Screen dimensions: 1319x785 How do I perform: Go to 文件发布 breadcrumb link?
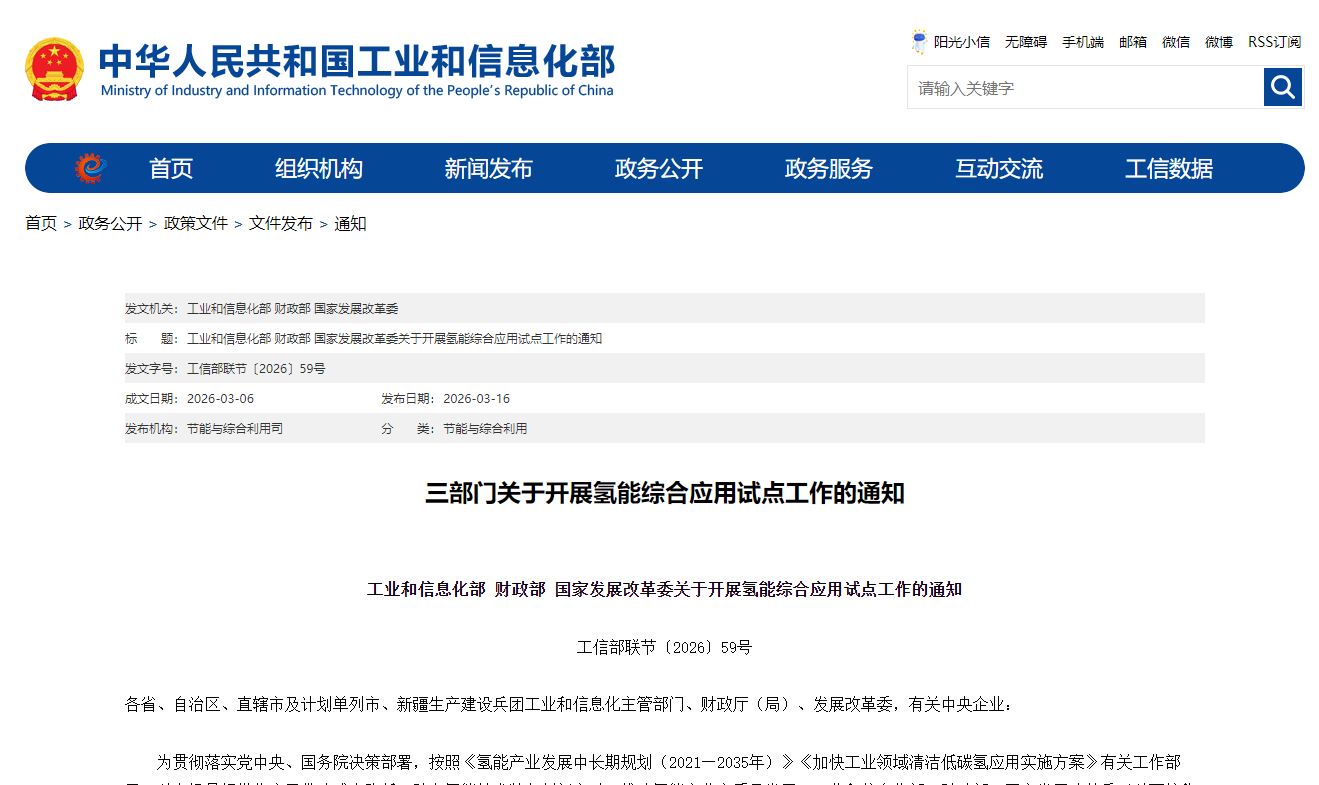coord(281,224)
